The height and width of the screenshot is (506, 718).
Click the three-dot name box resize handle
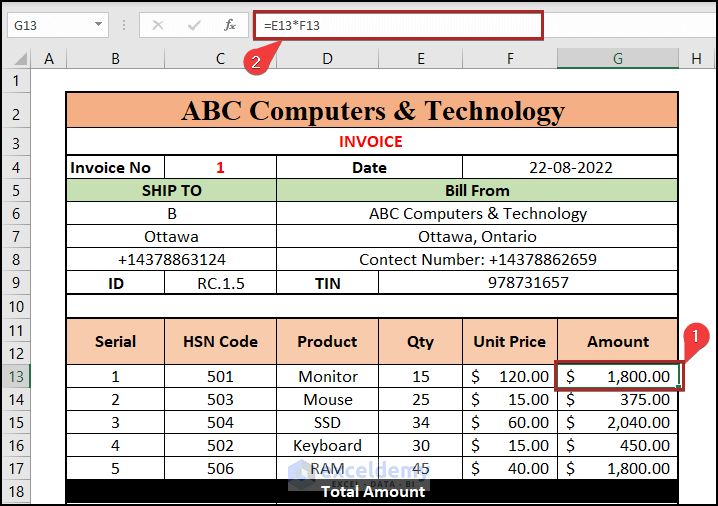124,25
